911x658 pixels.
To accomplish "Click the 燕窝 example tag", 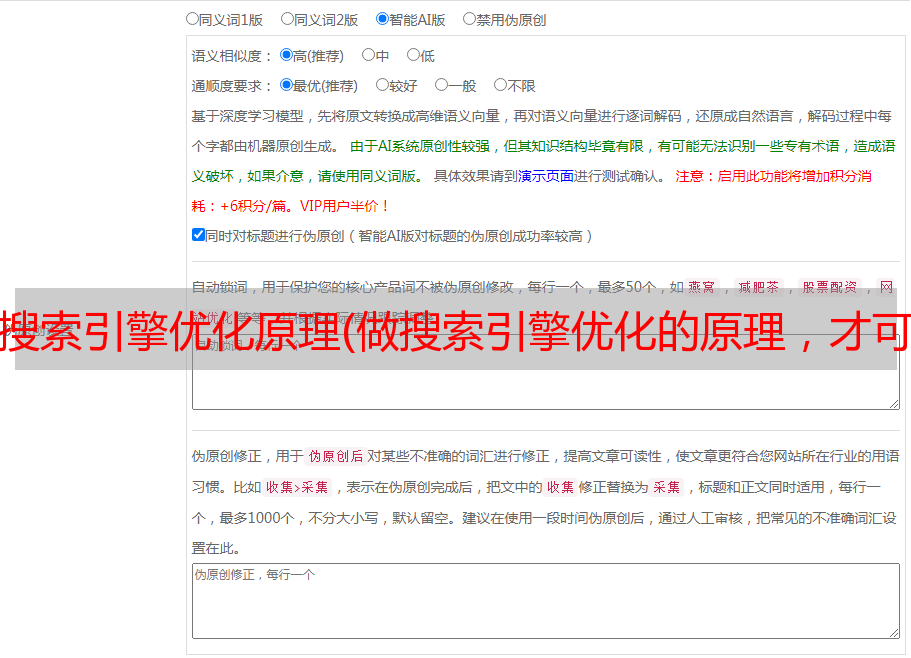I will (x=701, y=287).
